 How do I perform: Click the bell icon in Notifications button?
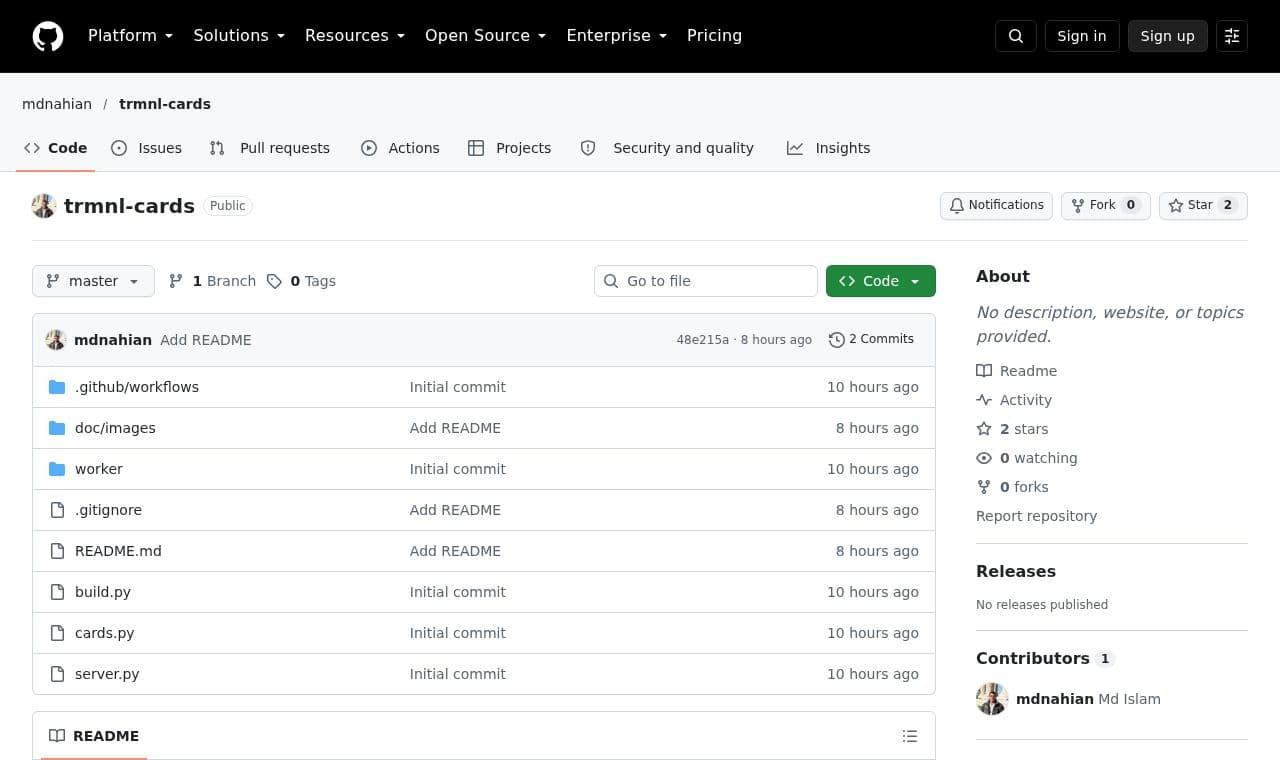tap(957, 205)
